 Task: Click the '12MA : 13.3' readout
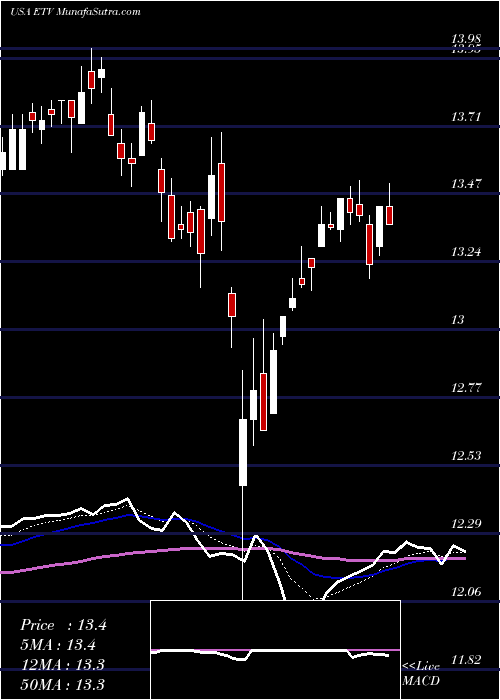[x=63, y=665]
